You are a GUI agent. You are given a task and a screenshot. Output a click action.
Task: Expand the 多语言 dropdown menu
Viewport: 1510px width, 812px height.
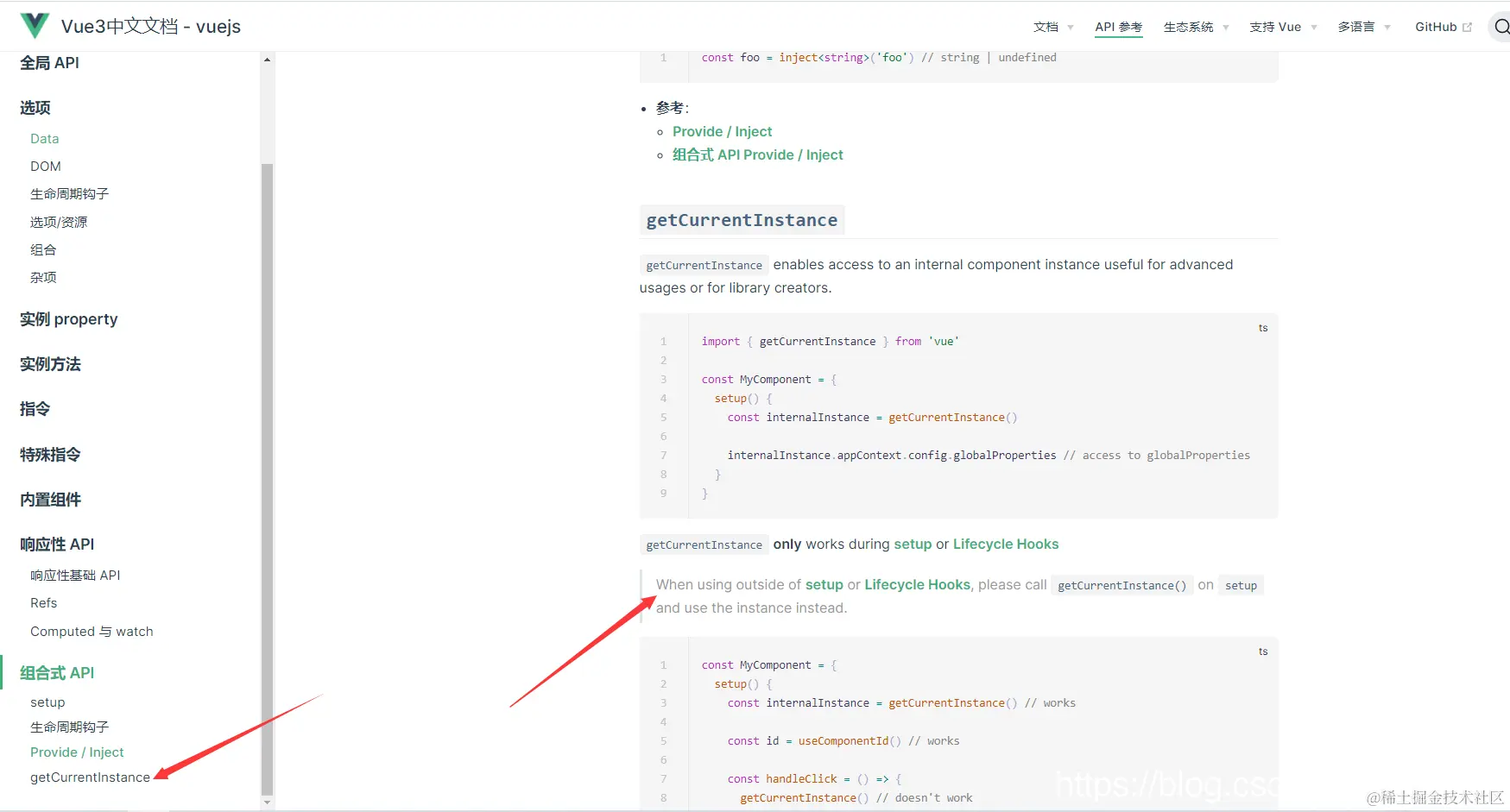[x=1364, y=27]
